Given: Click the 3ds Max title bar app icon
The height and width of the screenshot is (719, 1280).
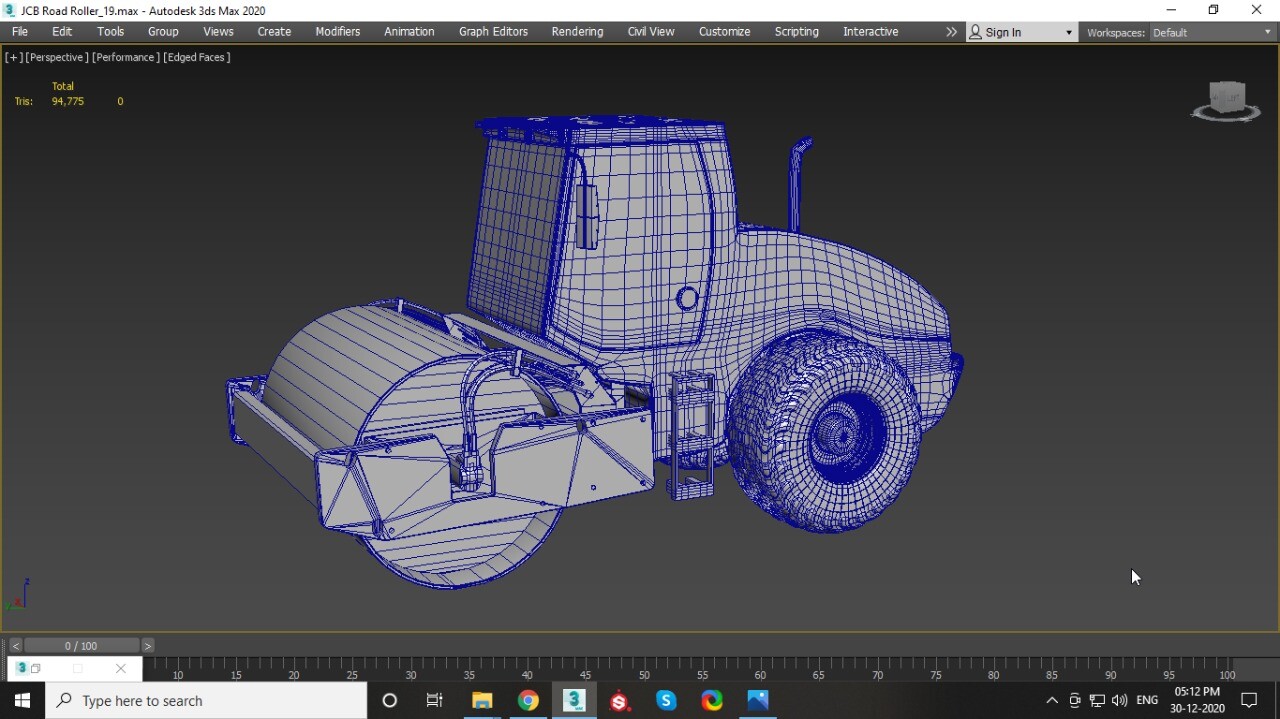Looking at the screenshot, I should 9,10.
